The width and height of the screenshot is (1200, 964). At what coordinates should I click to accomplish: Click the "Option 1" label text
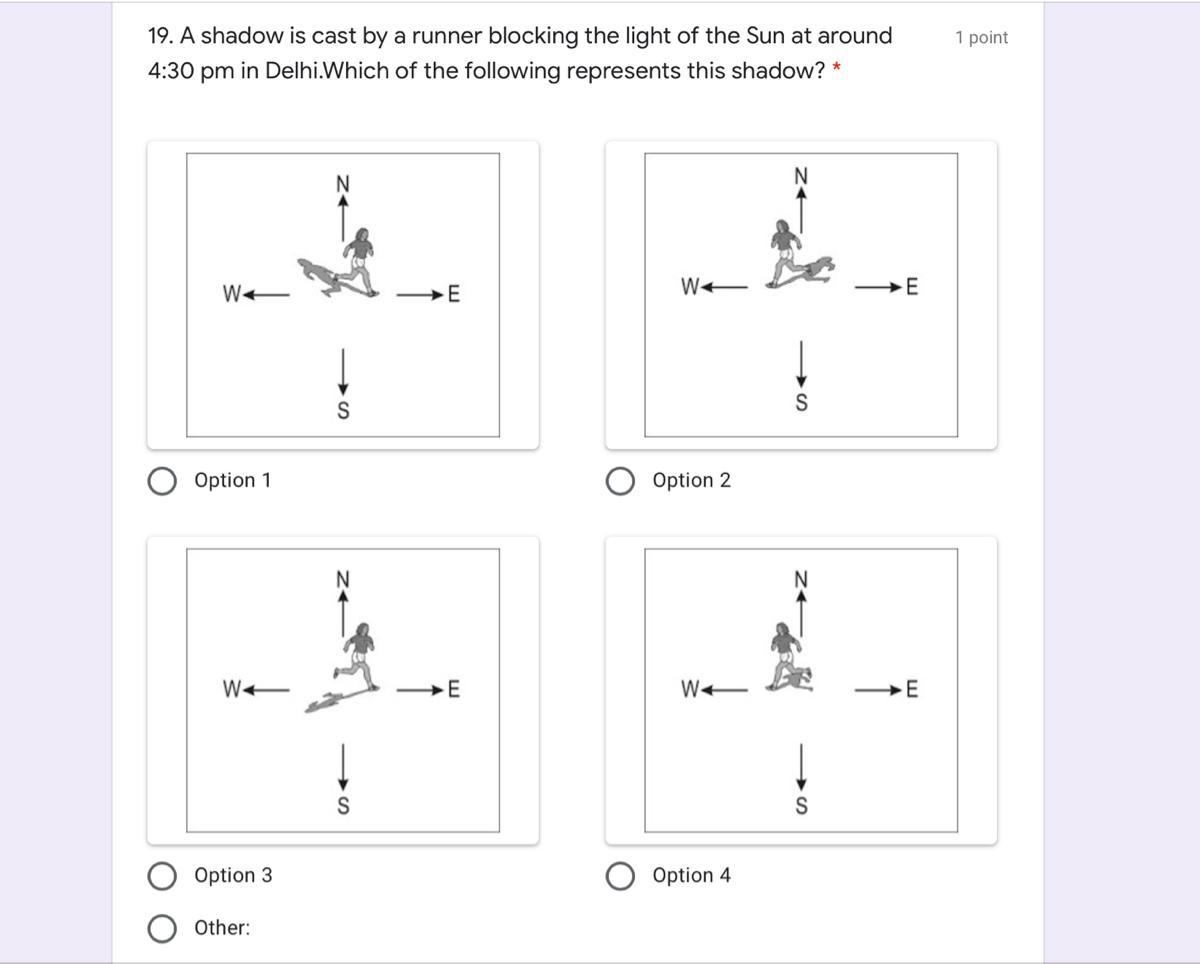point(232,481)
